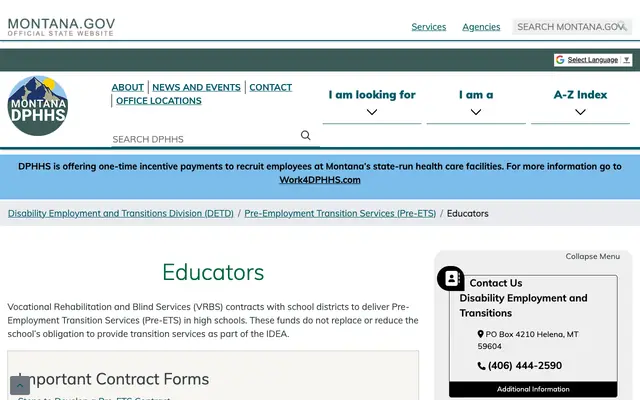Click the Educators breadcrumb text
640x400 pixels.
pyautogui.click(x=467, y=213)
